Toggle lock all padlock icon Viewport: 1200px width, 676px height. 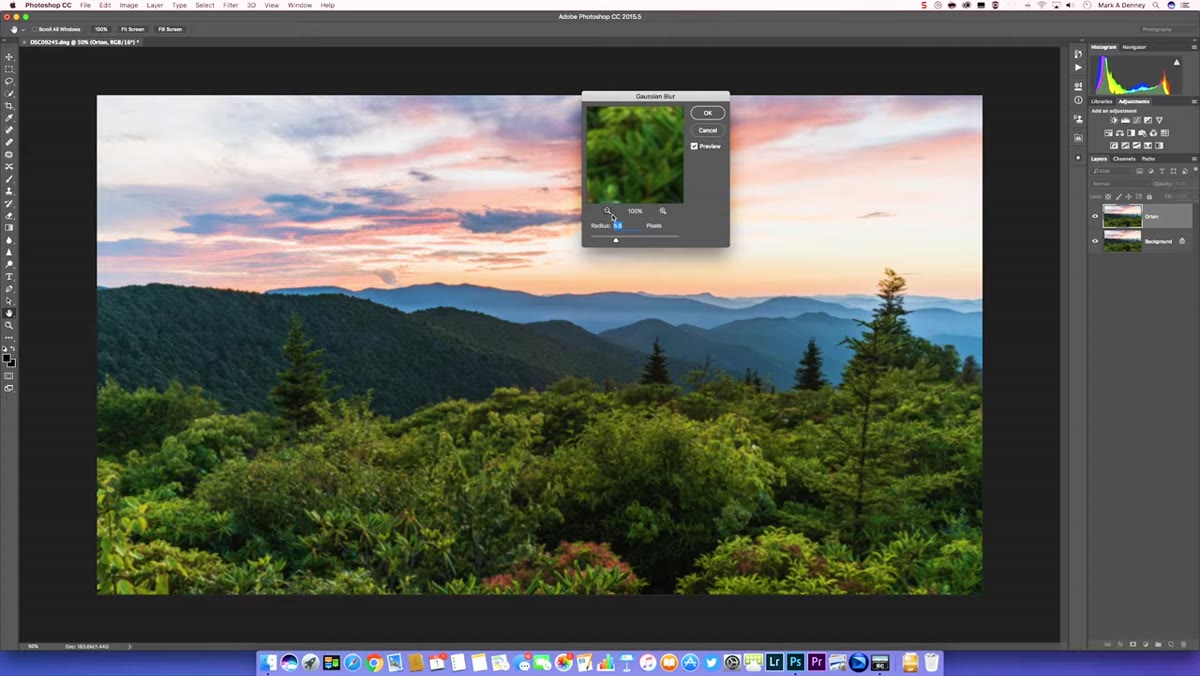coord(1149,197)
